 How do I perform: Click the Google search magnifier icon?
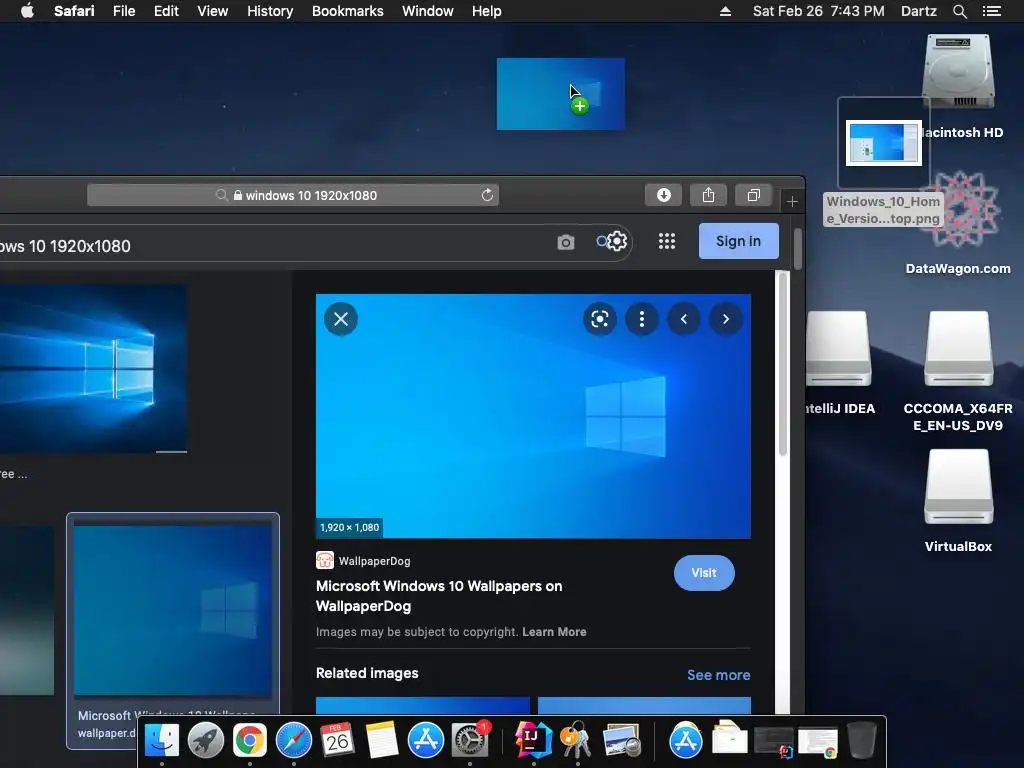pyautogui.click(x=601, y=242)
